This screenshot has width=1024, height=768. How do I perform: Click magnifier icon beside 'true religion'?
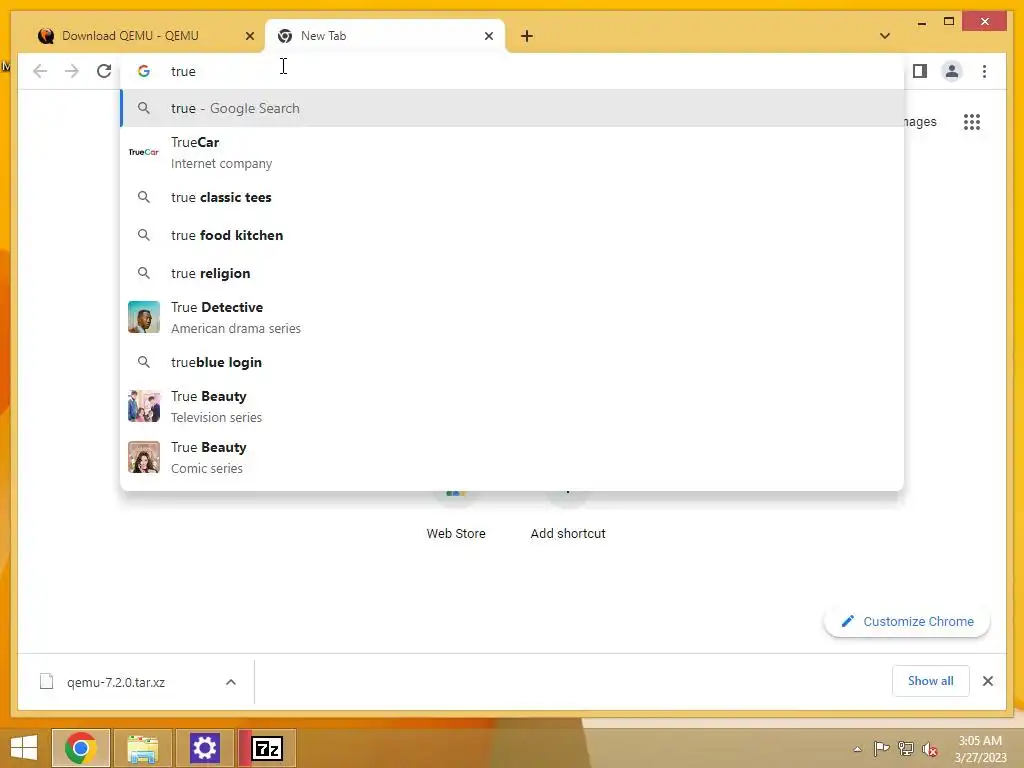[x=144, y=273]
